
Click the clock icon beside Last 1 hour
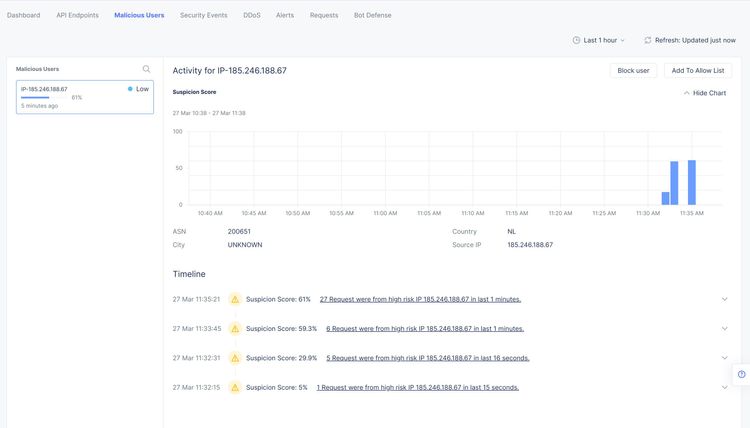tap(576, 40)
